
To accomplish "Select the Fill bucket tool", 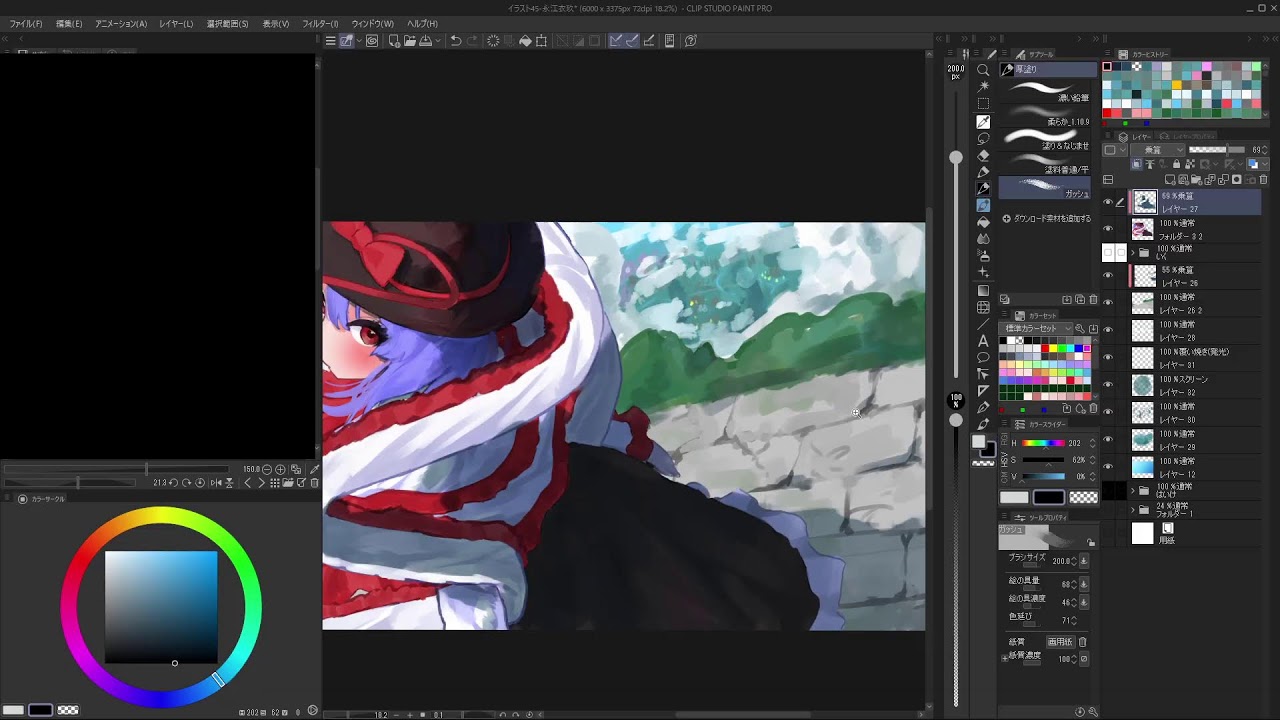I will (983, 222).
